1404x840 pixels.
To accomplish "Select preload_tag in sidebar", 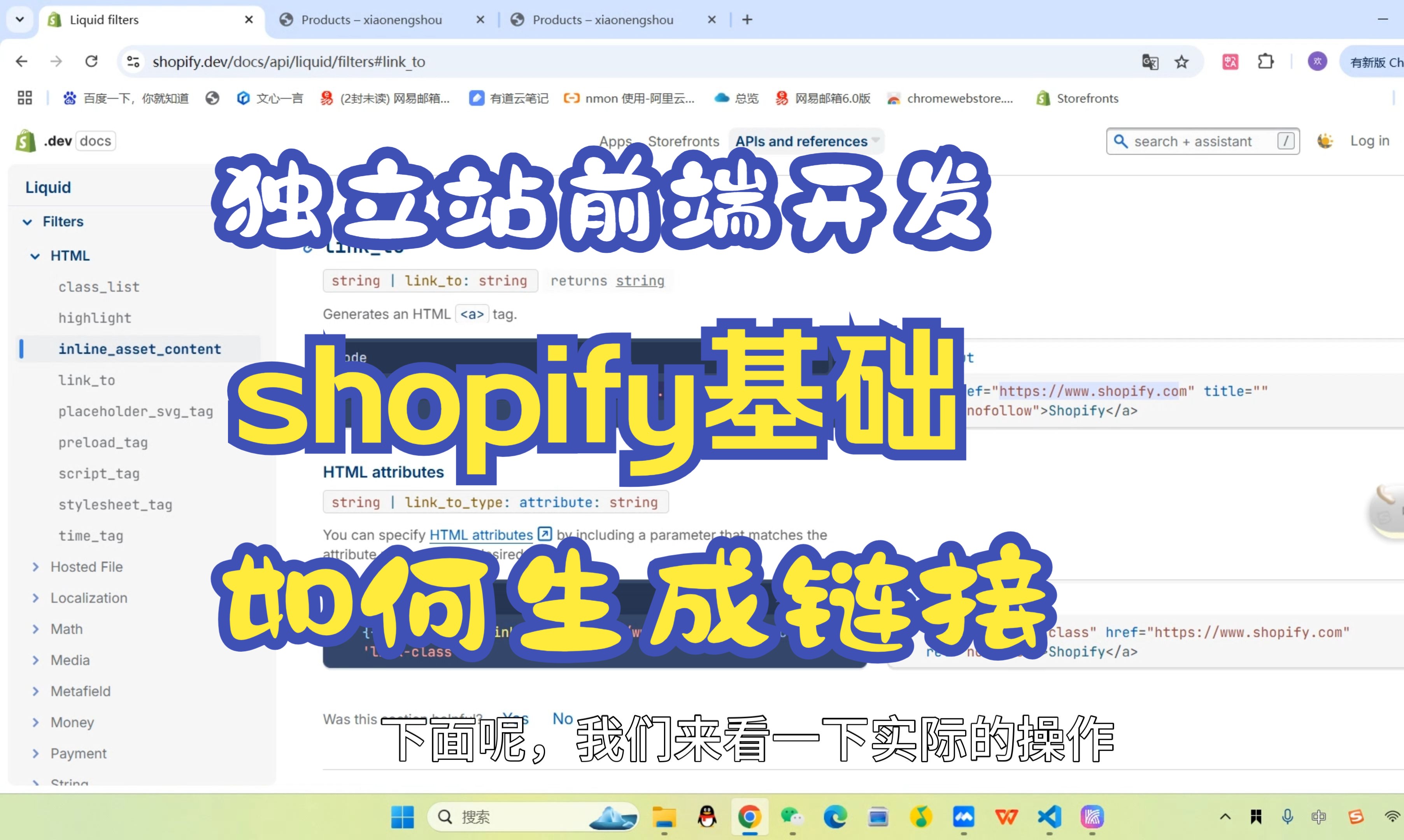I will pyautogui.click(x=103, y=443).
